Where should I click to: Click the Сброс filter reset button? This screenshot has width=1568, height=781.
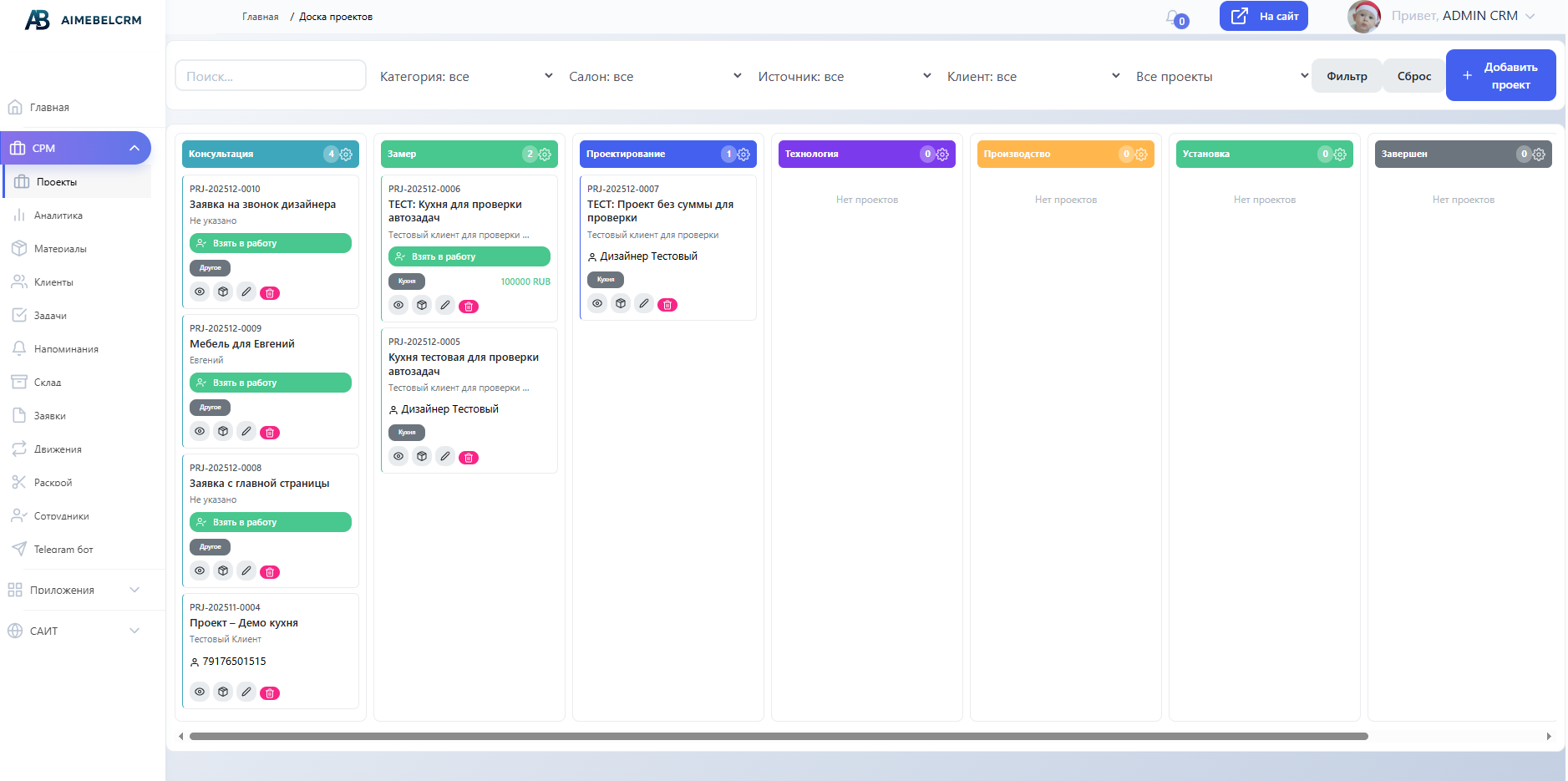[x=1413, y=75]
